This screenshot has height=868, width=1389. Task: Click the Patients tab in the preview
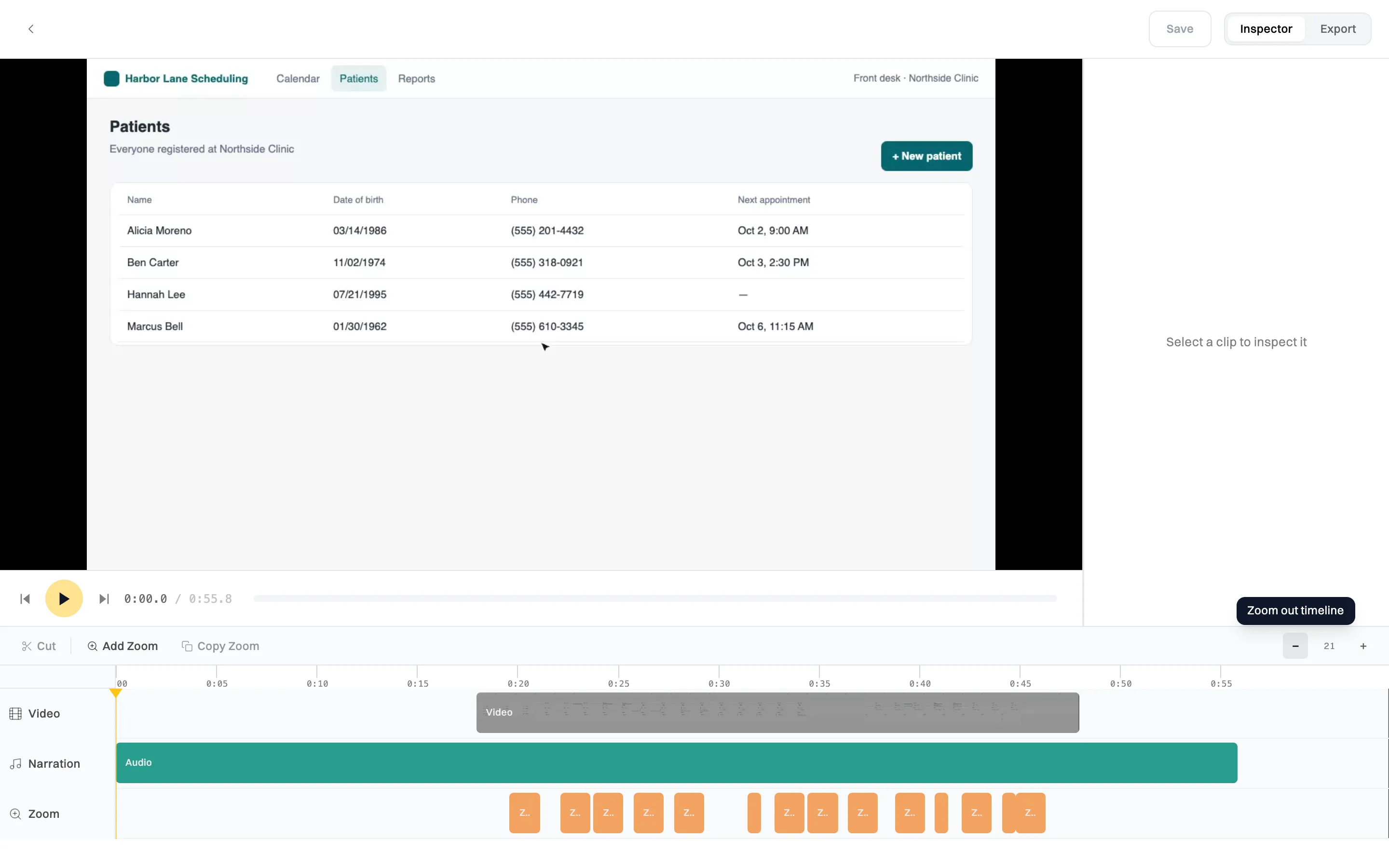tap(358, 79)
